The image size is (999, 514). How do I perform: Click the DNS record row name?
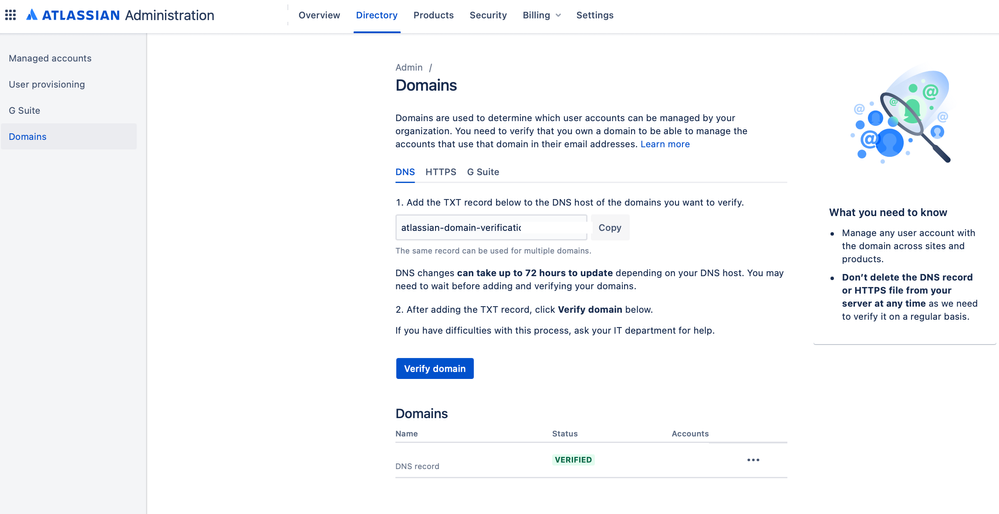click(x=417, y=466)
